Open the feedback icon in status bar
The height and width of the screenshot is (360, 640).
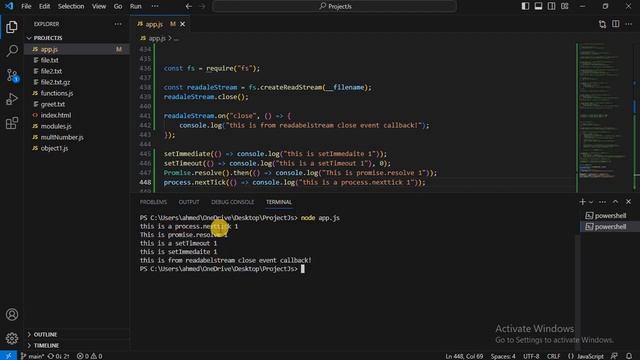pyautogui.click(x=614, y=356)
